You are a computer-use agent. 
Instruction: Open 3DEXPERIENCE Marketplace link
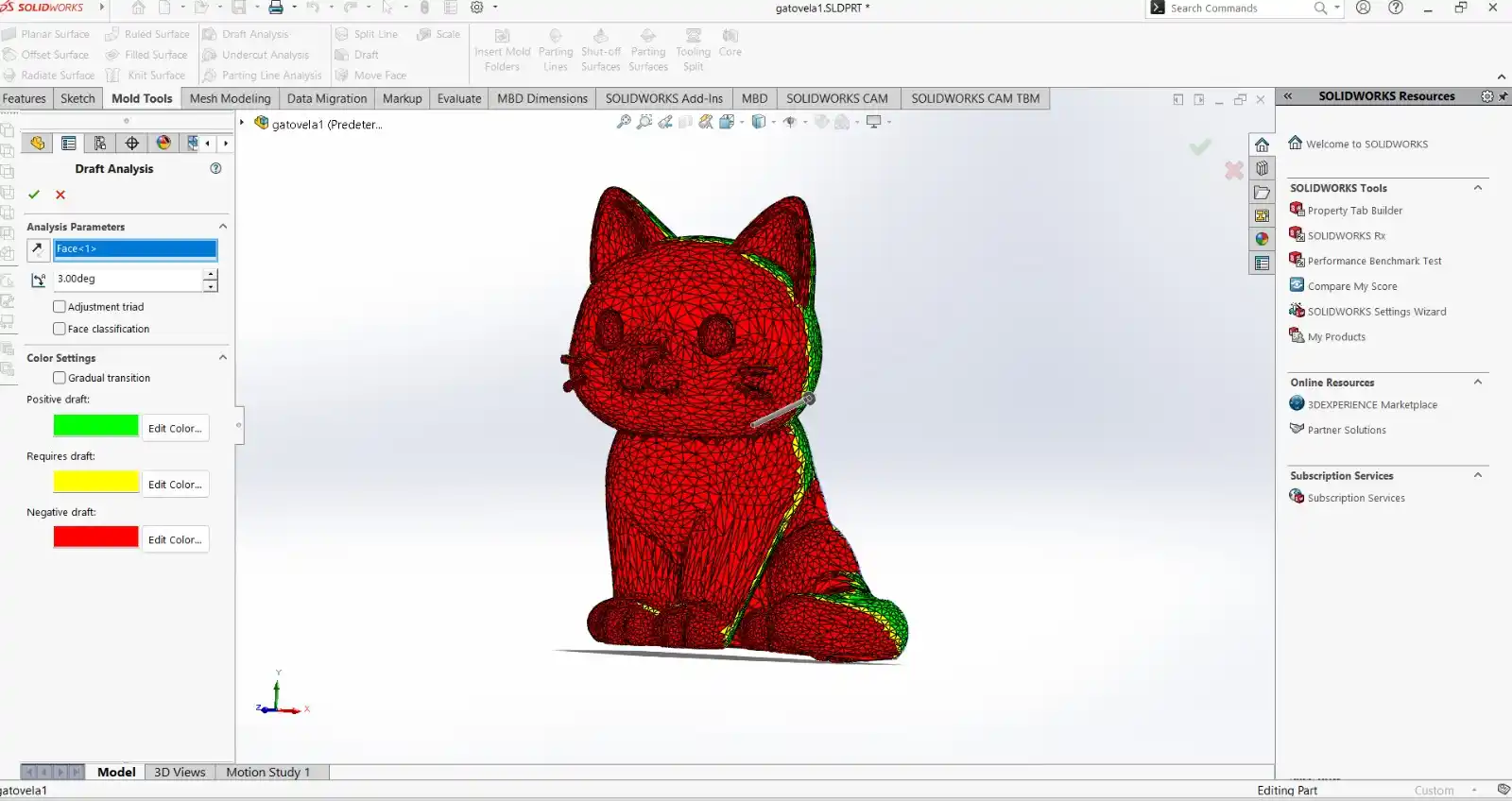[x=1372, y=404]
